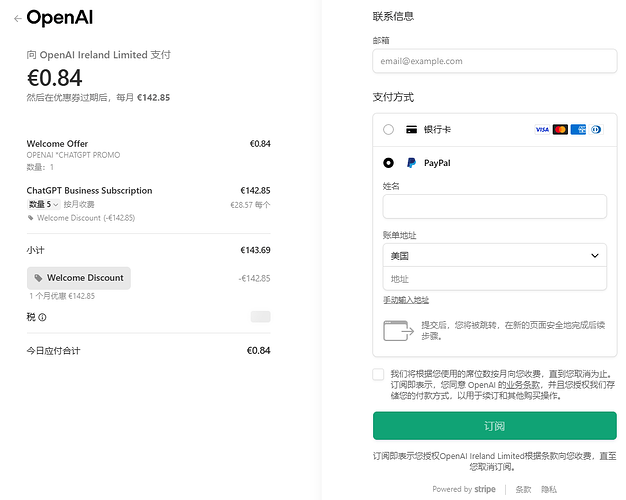Select the PayPal radio button
The height and width of the screenshot is (500, 626).
point(388,163)
